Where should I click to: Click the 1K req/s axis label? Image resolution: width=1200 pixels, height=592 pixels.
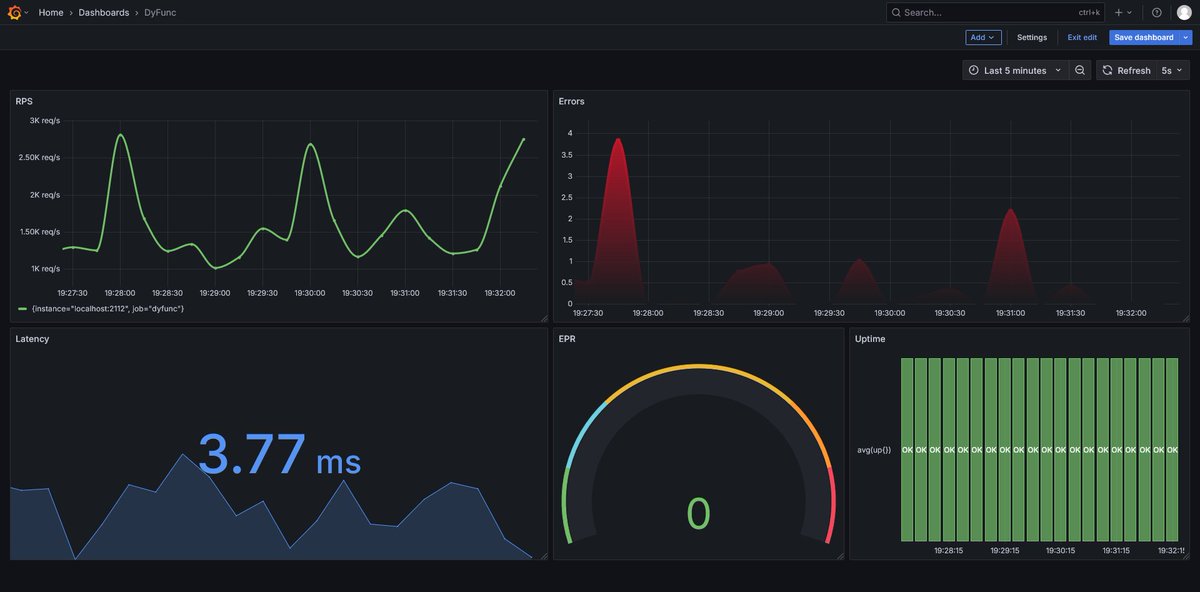(44, 268)
